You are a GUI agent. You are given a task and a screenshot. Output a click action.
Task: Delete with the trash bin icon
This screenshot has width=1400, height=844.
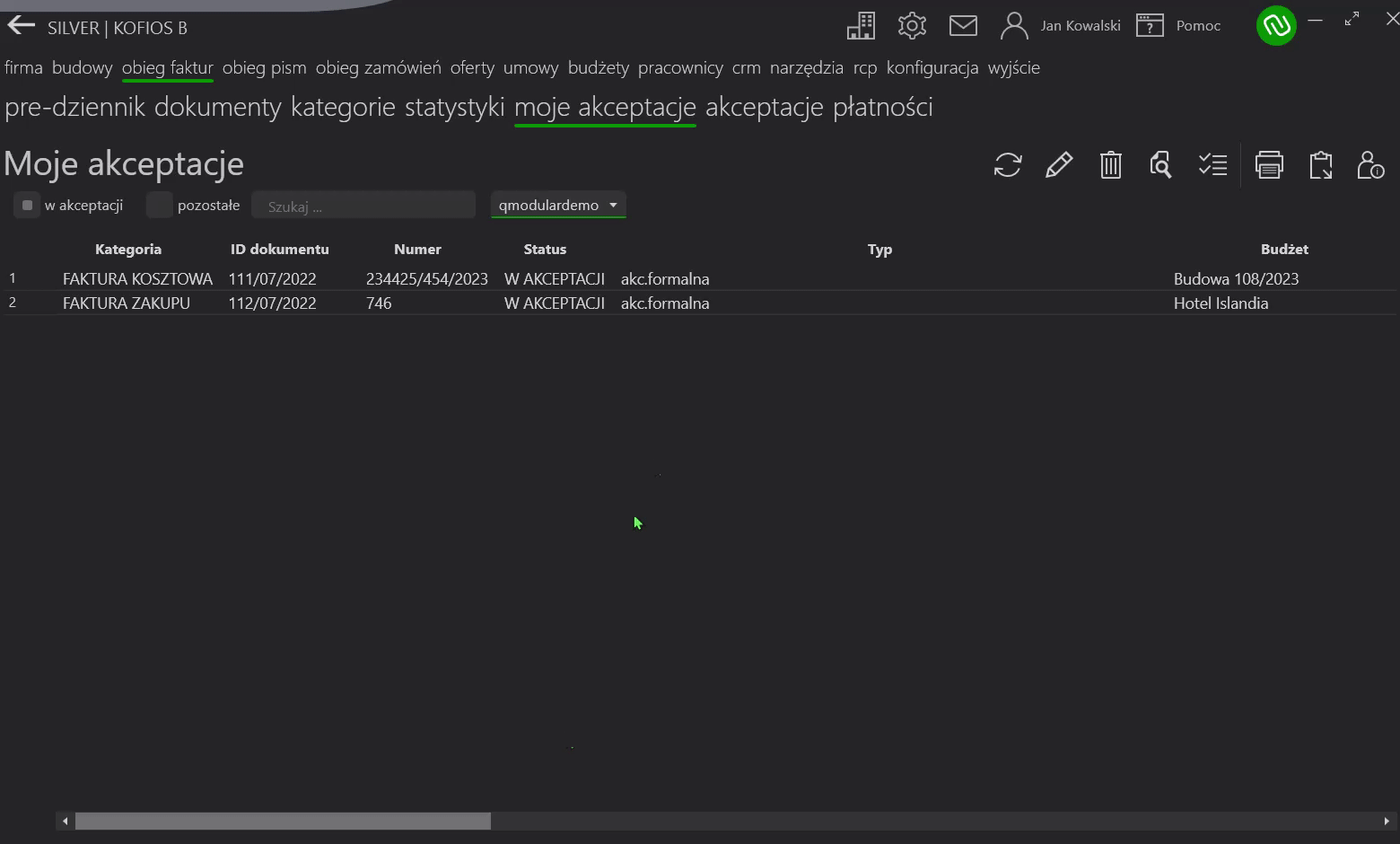1111,165
